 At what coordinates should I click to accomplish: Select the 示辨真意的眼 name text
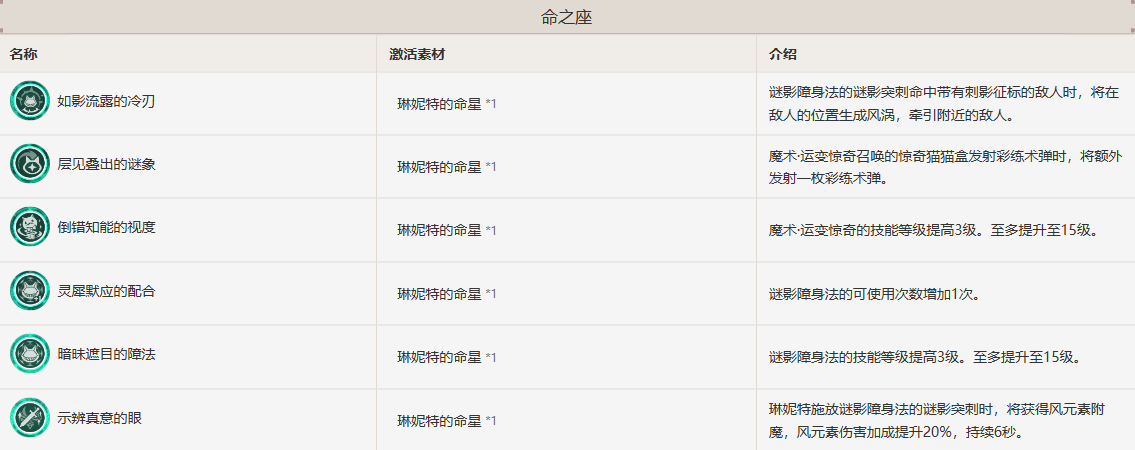(100, 418)
